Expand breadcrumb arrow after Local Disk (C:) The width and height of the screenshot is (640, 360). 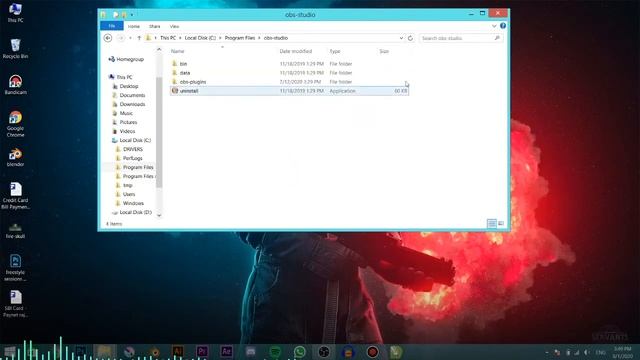point(220,38)
